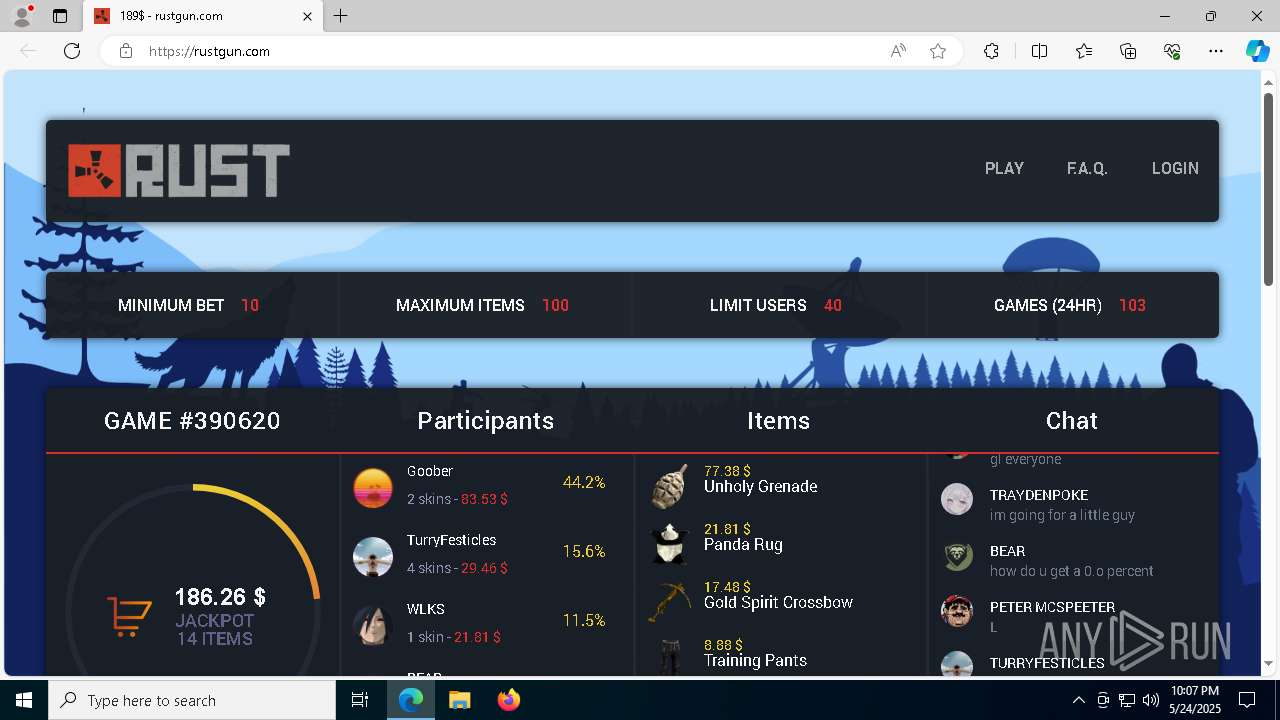Click the Gold Spirit Crossbow item name
Image resolution: width=1280 pixels, height=720 pixels.
(778, 603)
